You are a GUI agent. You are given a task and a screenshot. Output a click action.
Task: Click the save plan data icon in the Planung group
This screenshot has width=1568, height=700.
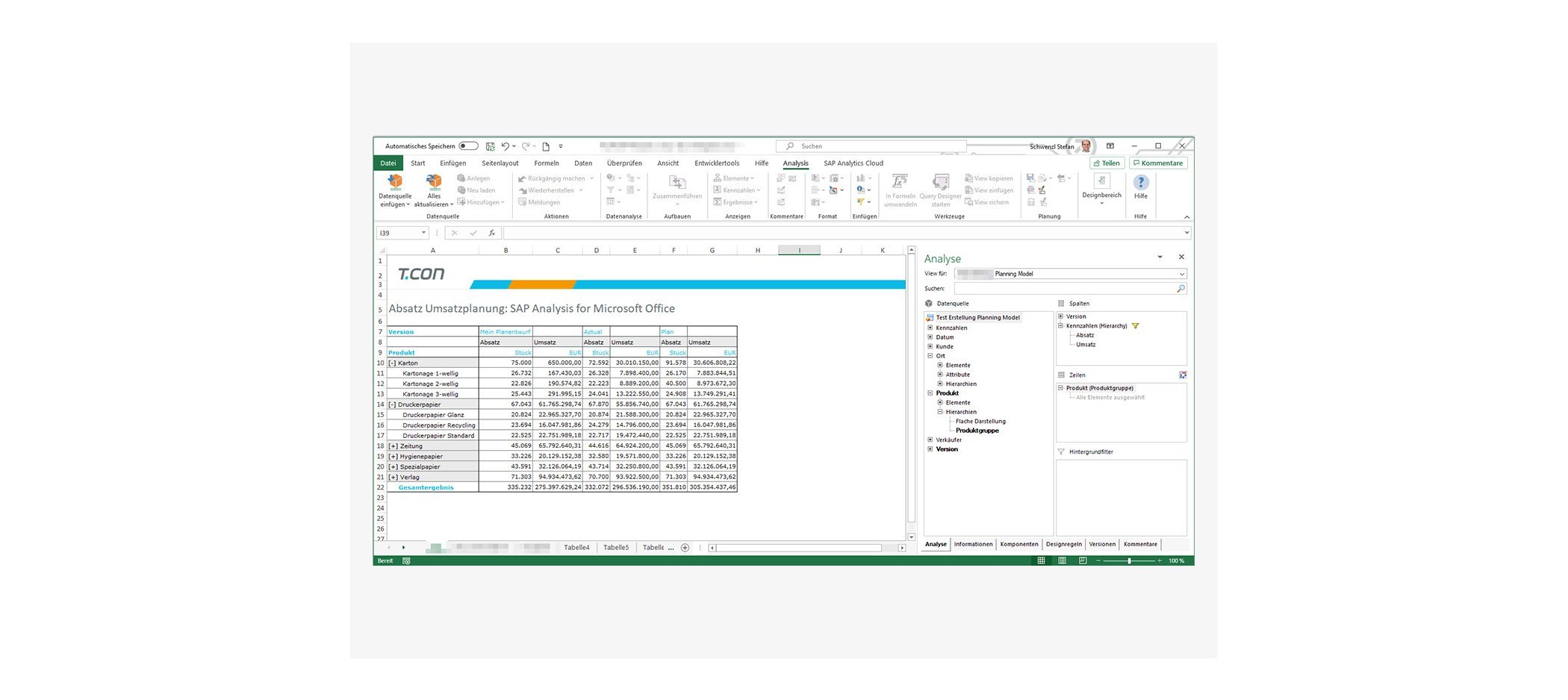1030,178
